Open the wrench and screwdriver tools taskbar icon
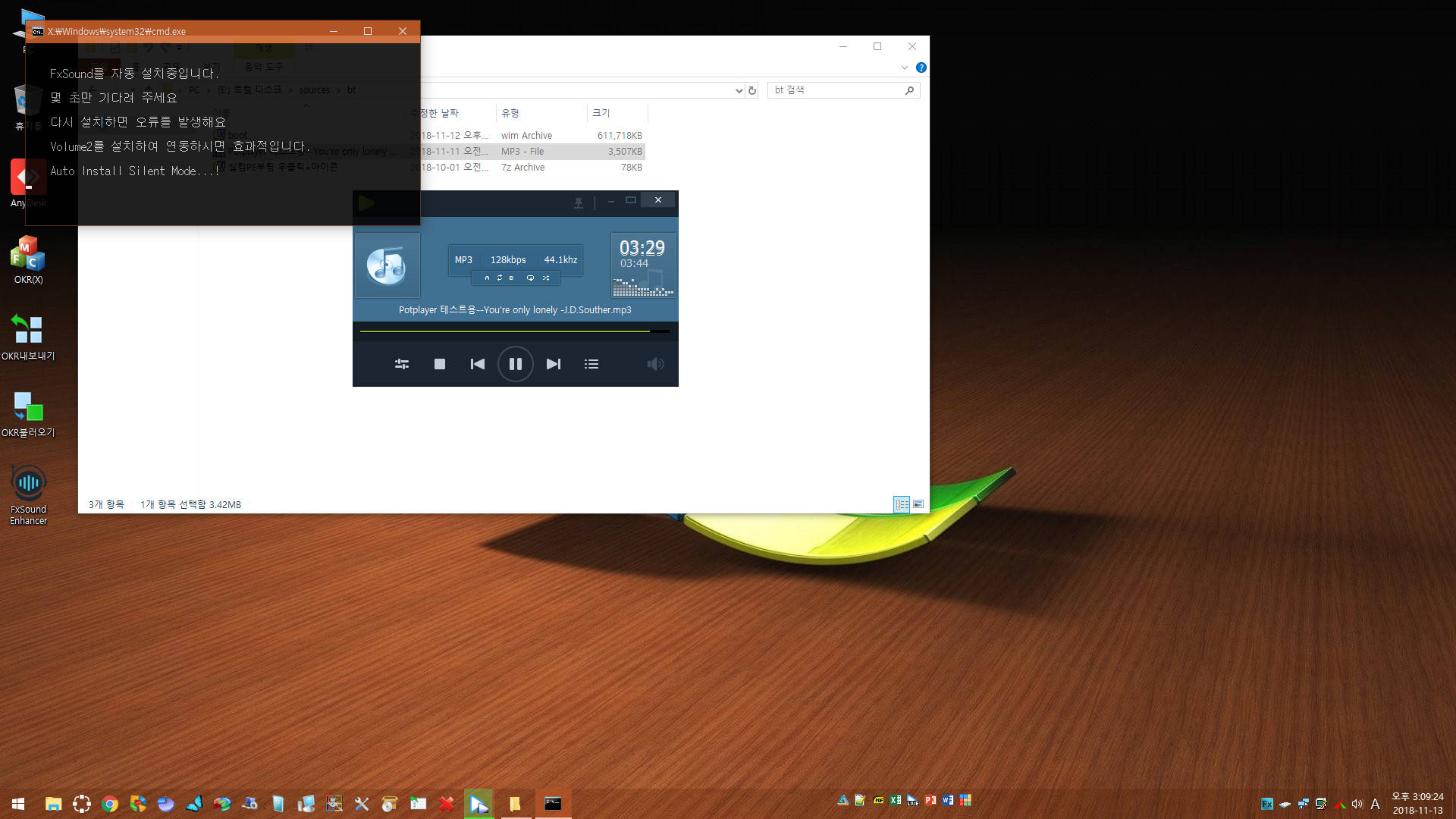1456x819 pixels. (362, 804)
